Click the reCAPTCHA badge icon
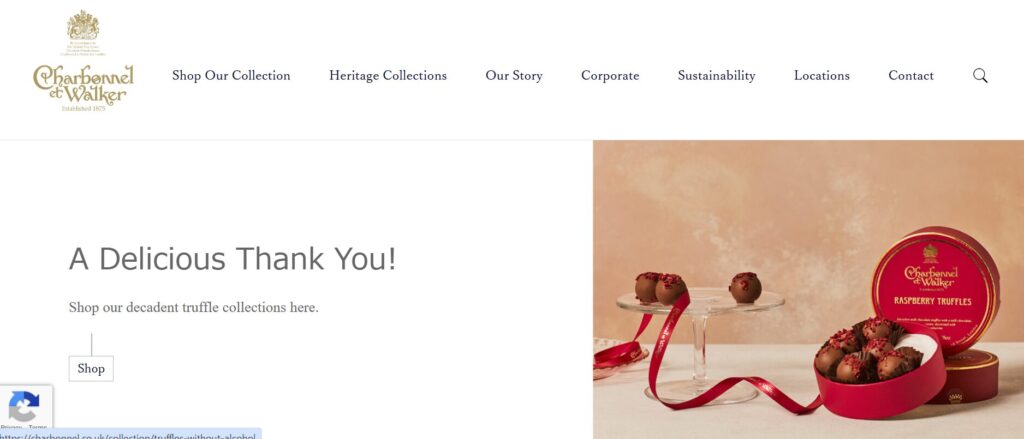 pyautogui.click(x=24, y=407)
